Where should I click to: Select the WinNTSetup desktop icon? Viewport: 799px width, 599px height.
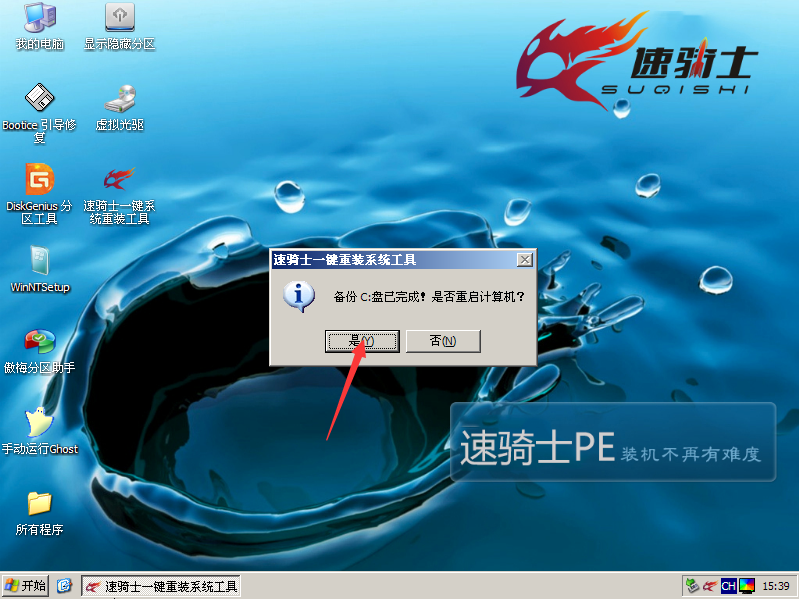tap(40, 269)
